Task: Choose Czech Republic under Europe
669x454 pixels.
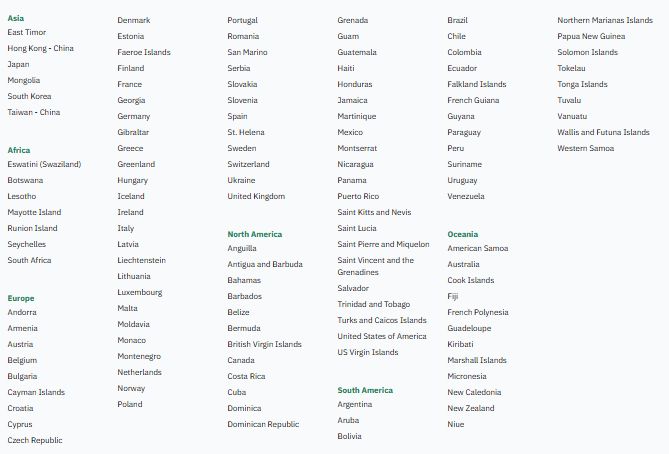Action: pyautogui.click(x=35, y=440)
